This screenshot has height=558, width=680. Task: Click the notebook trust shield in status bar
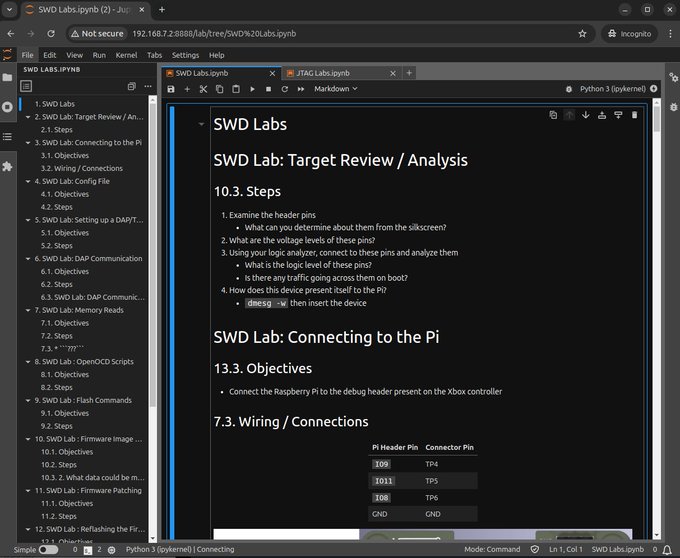click(x=535, y=549)
